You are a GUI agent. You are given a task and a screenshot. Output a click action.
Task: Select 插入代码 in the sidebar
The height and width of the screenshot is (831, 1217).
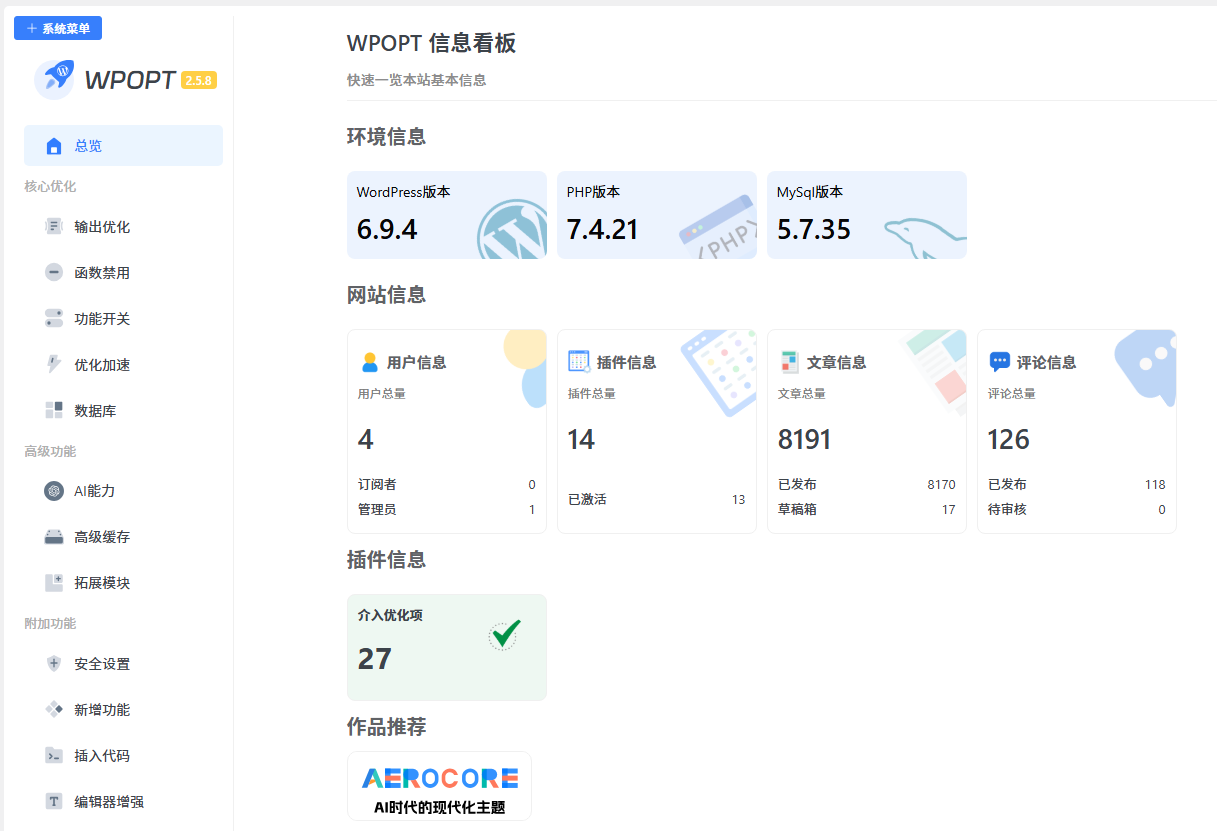[102, 756]
